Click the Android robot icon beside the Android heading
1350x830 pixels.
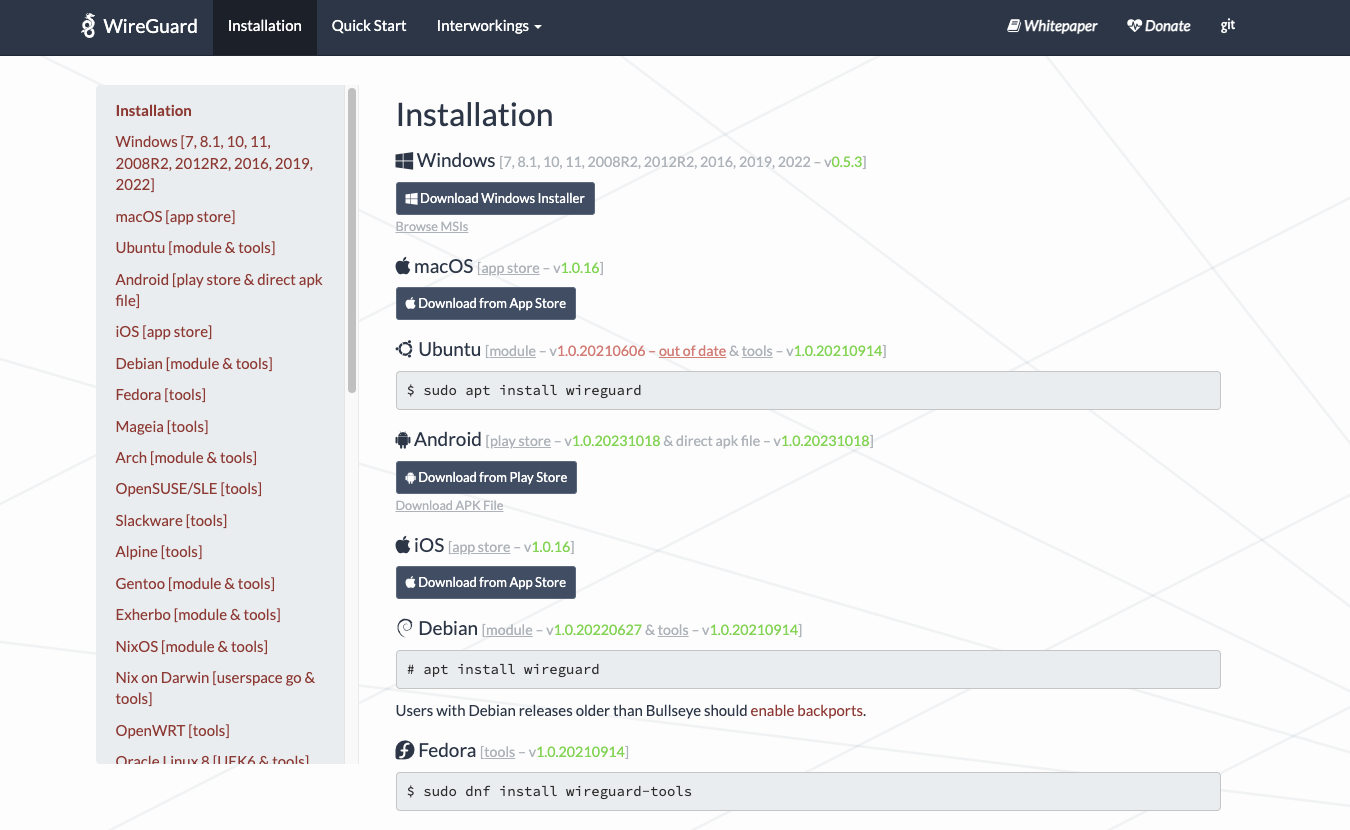[403, 439]
